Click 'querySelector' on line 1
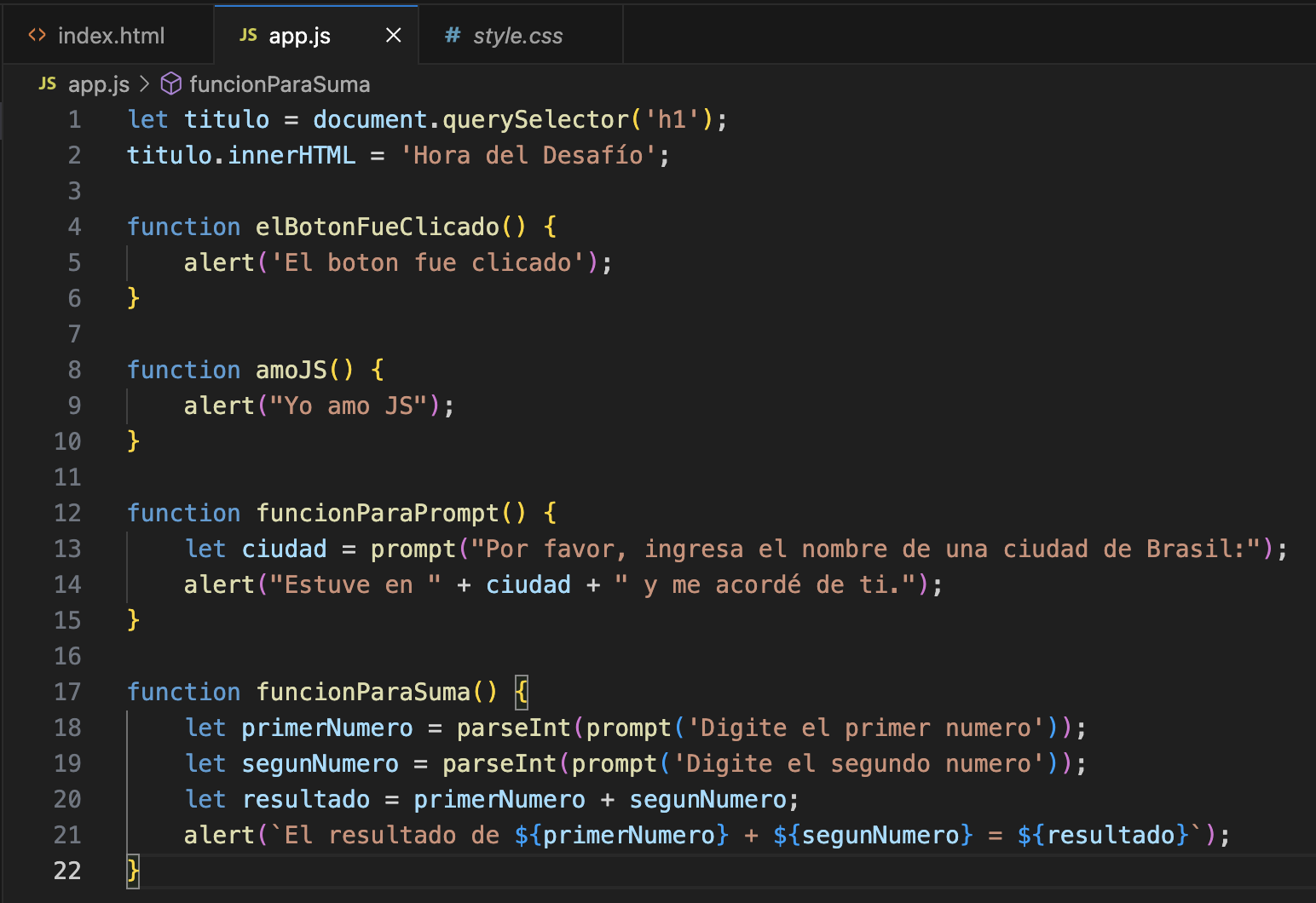The height and width of the screenshot is (903, 1316). click(x=535, y=119)
